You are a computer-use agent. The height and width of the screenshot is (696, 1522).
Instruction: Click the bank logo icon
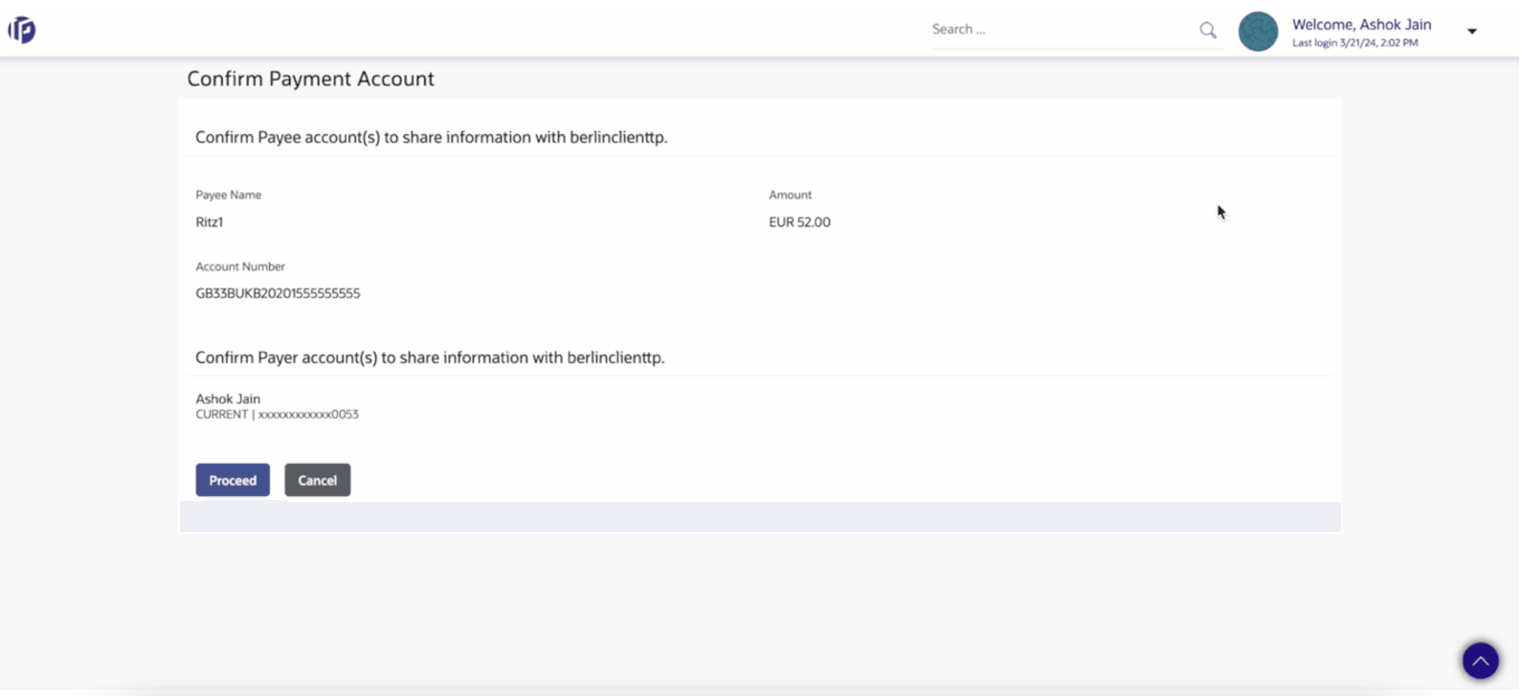point(22,30)
